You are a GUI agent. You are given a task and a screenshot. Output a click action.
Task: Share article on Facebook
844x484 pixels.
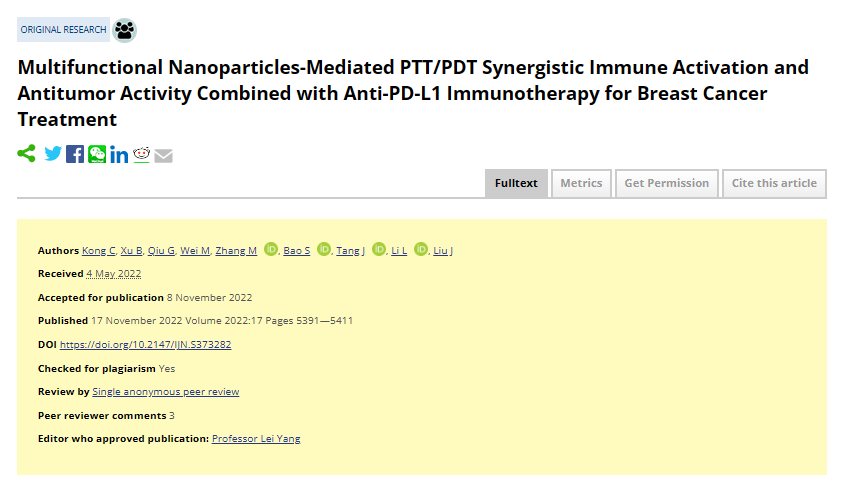pyautogui.click(x=75, y=154)
